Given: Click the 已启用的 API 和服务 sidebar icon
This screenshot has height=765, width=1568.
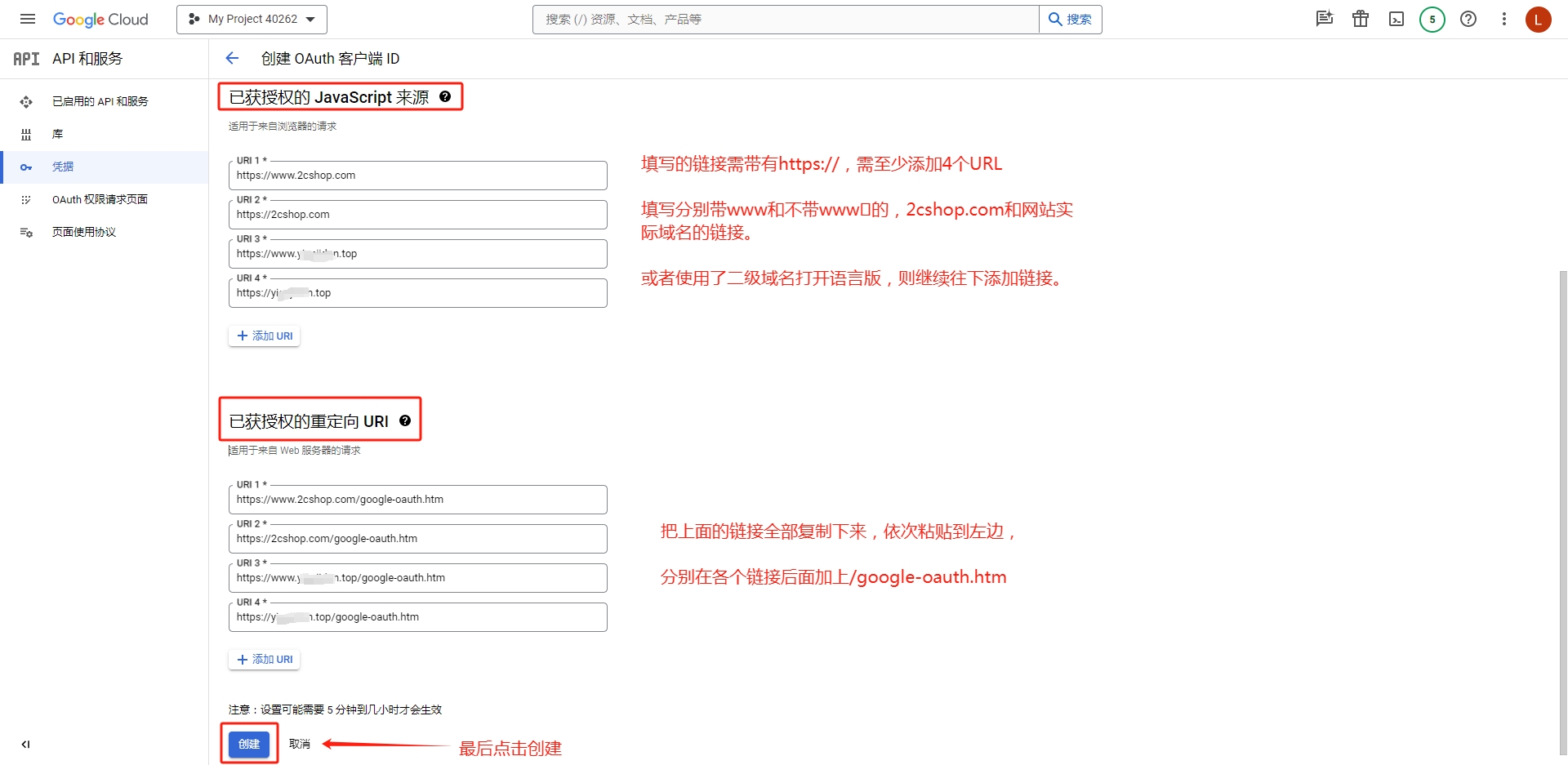Looking at the screenshot, I should 26,101.
